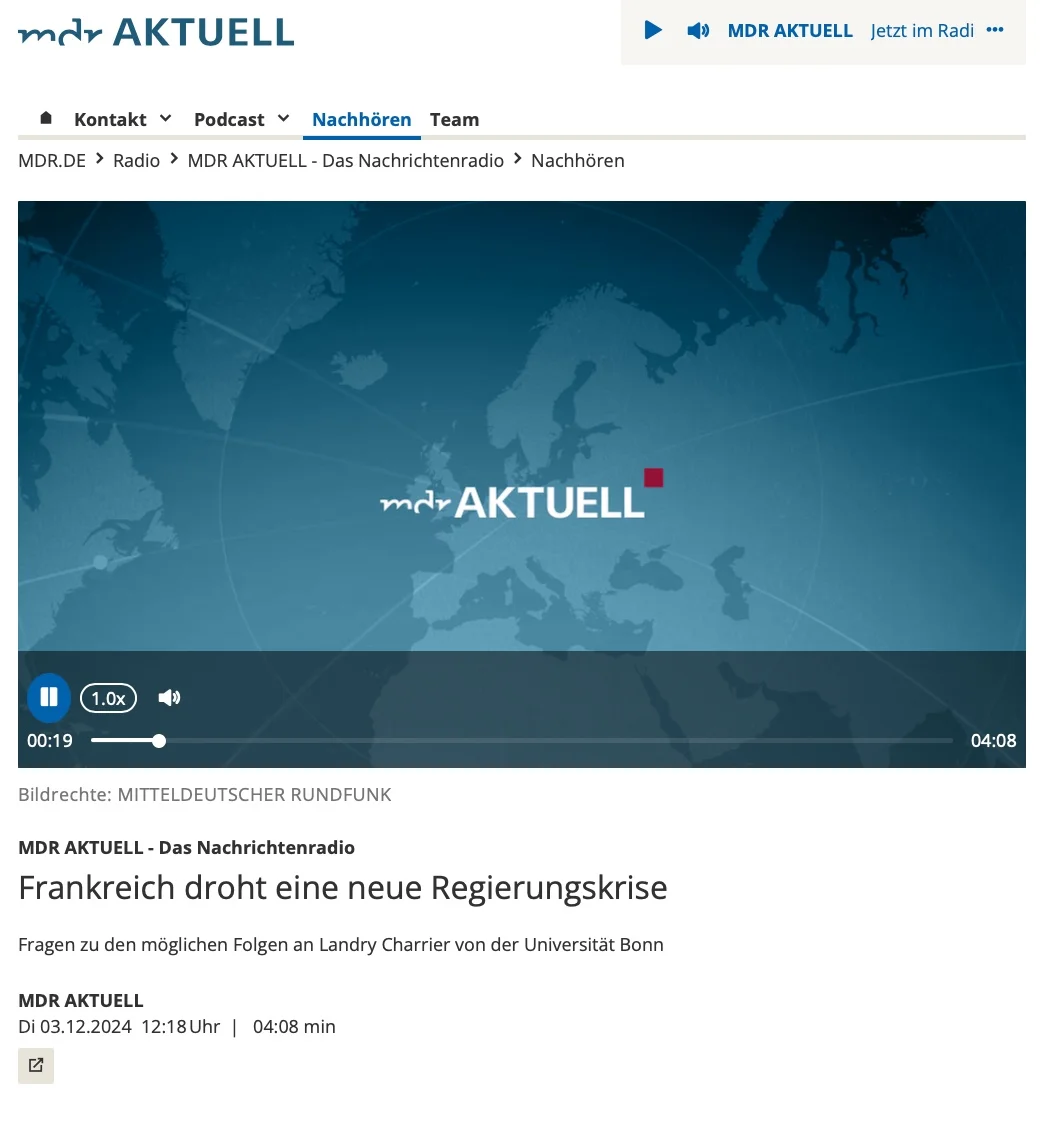Open the three-dots more options menu

995,30
